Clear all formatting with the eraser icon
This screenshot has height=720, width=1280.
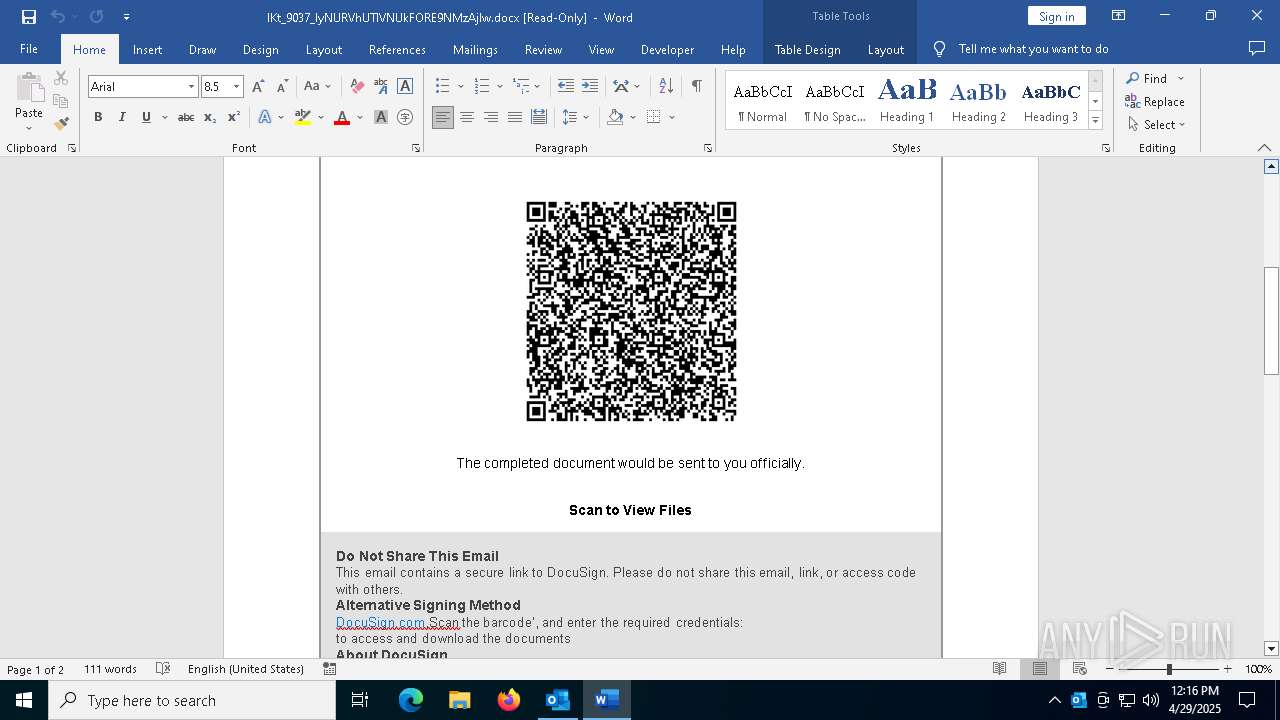pyautogui.click(x=356, y=87)
